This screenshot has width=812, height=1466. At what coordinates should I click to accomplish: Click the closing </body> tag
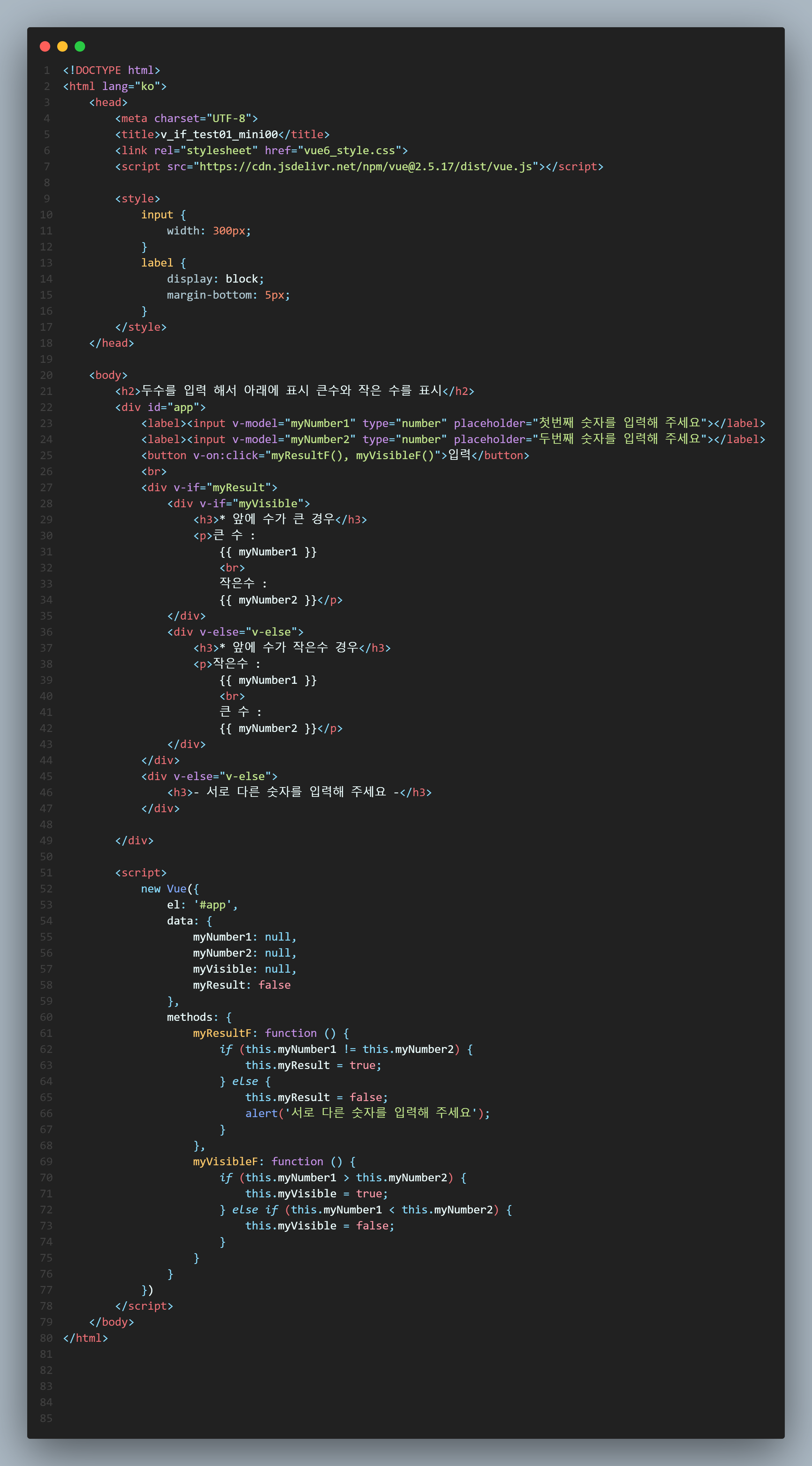tap(112, 1322)
